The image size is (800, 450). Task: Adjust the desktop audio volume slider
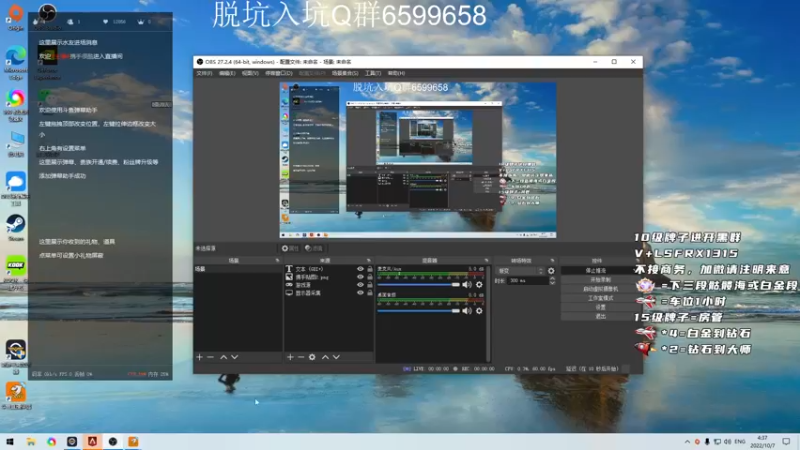pyautogui.click(x=418, y=311)
